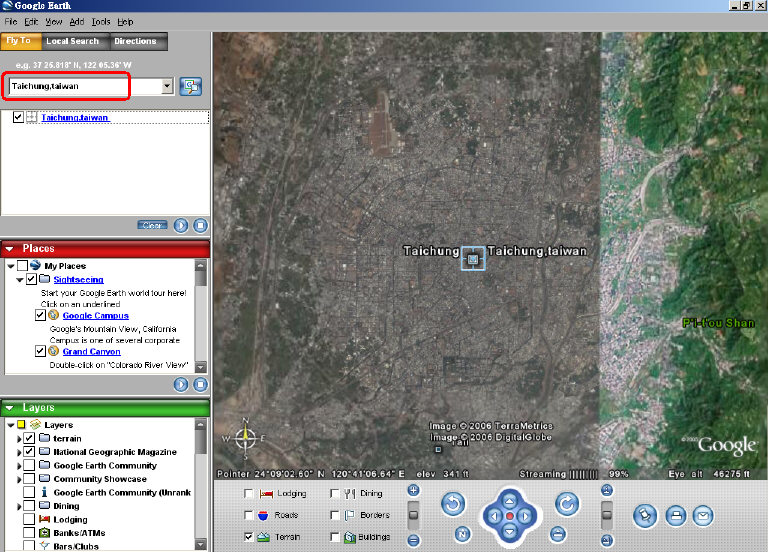Uncheck the Sightseeing folder checkbox
The height and width of the screenshot is (552, 768).
pyautogui.click(x=31, y=279)
